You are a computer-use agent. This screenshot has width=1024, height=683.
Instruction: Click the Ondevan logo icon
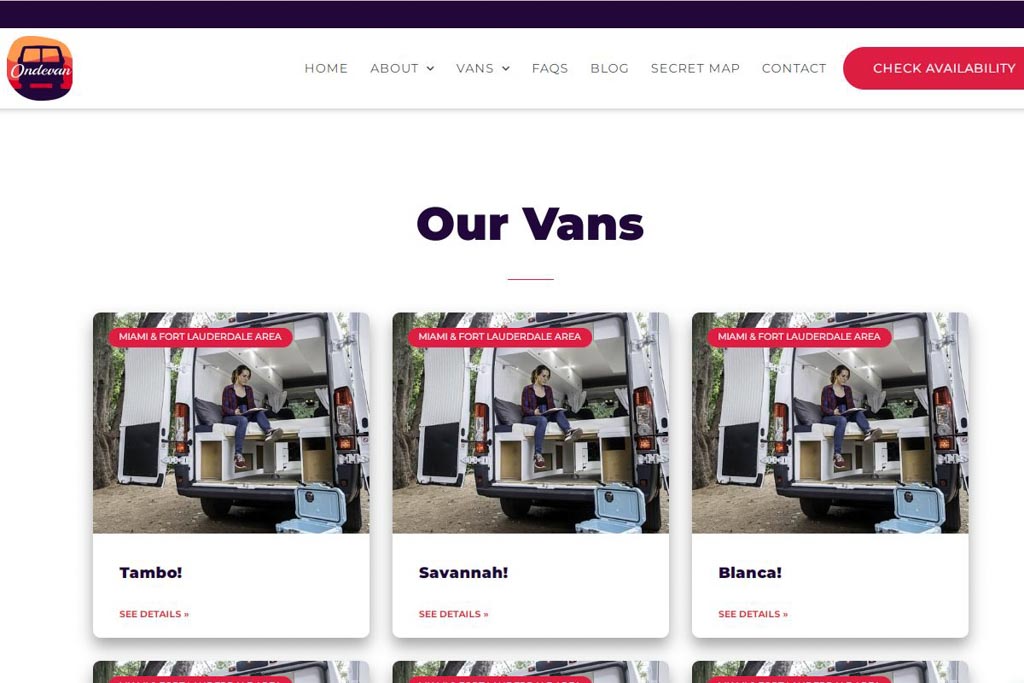tap(40, 69)
